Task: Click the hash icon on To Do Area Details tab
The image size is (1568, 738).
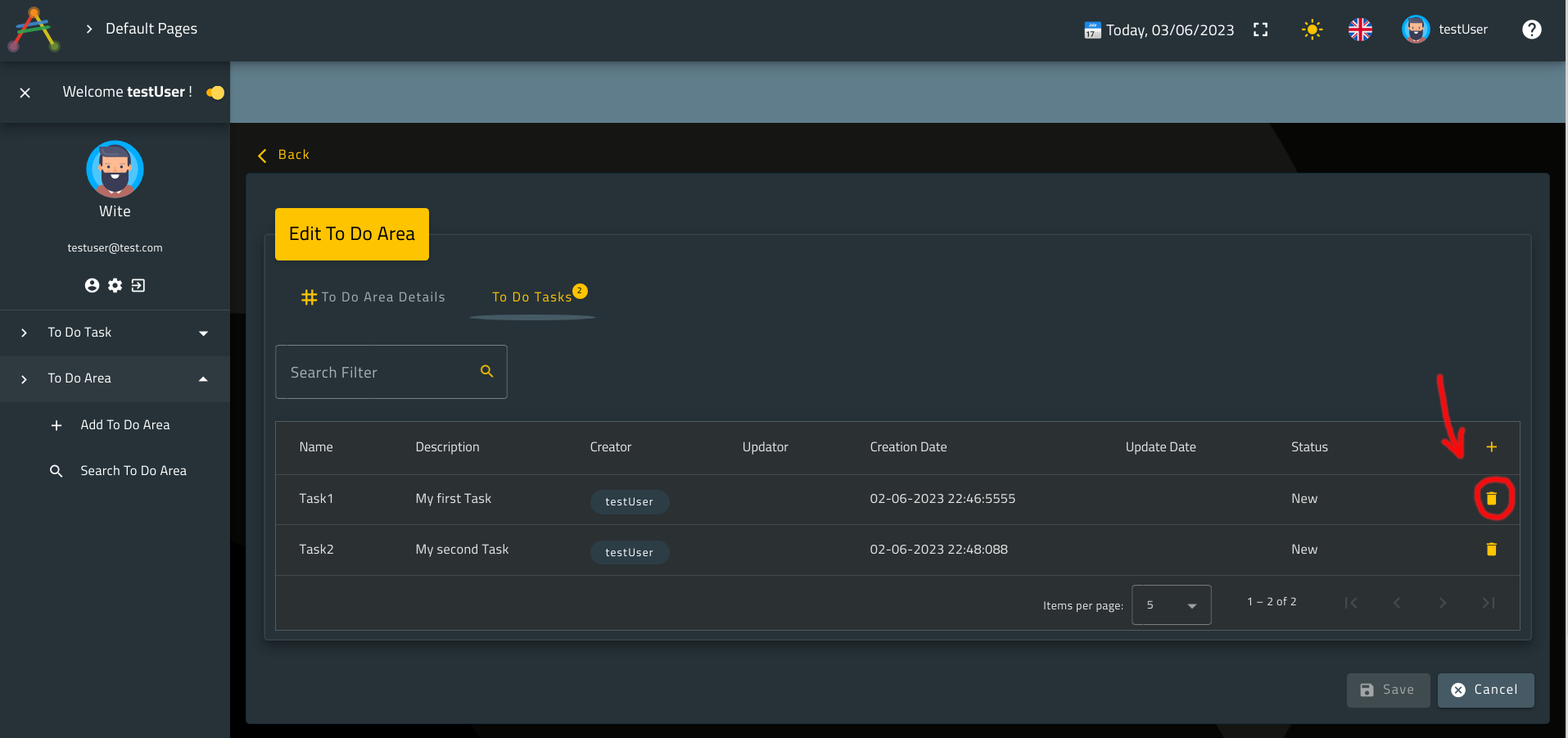Action: coord(309,297)
